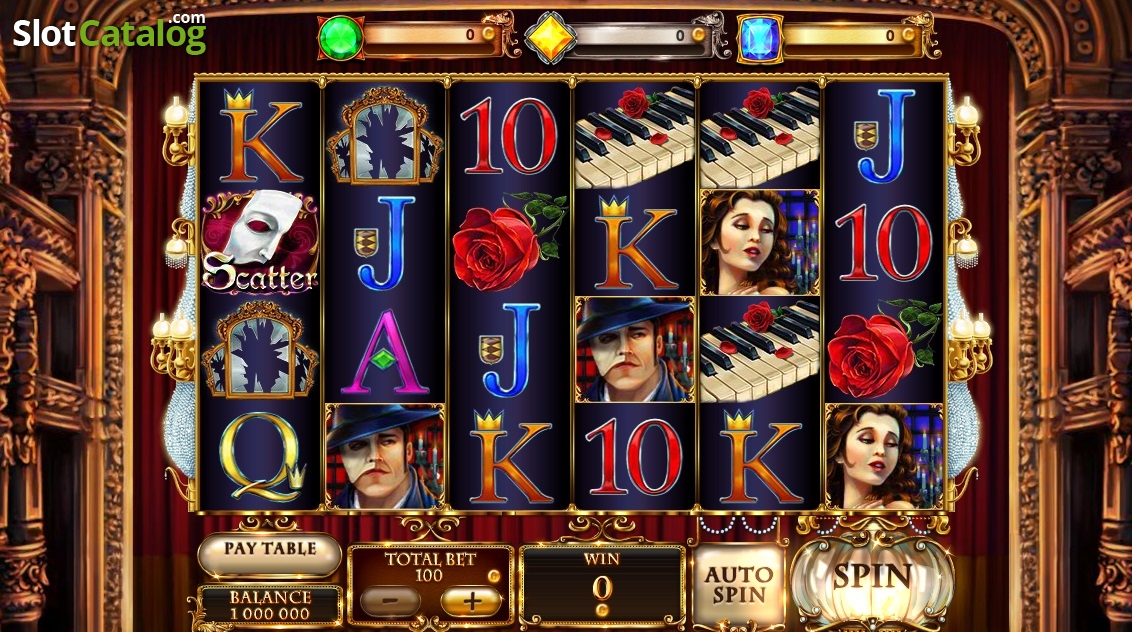Select the woman portrait on fifth reel
Screen dimensions: 1132x632
point(759,242)
